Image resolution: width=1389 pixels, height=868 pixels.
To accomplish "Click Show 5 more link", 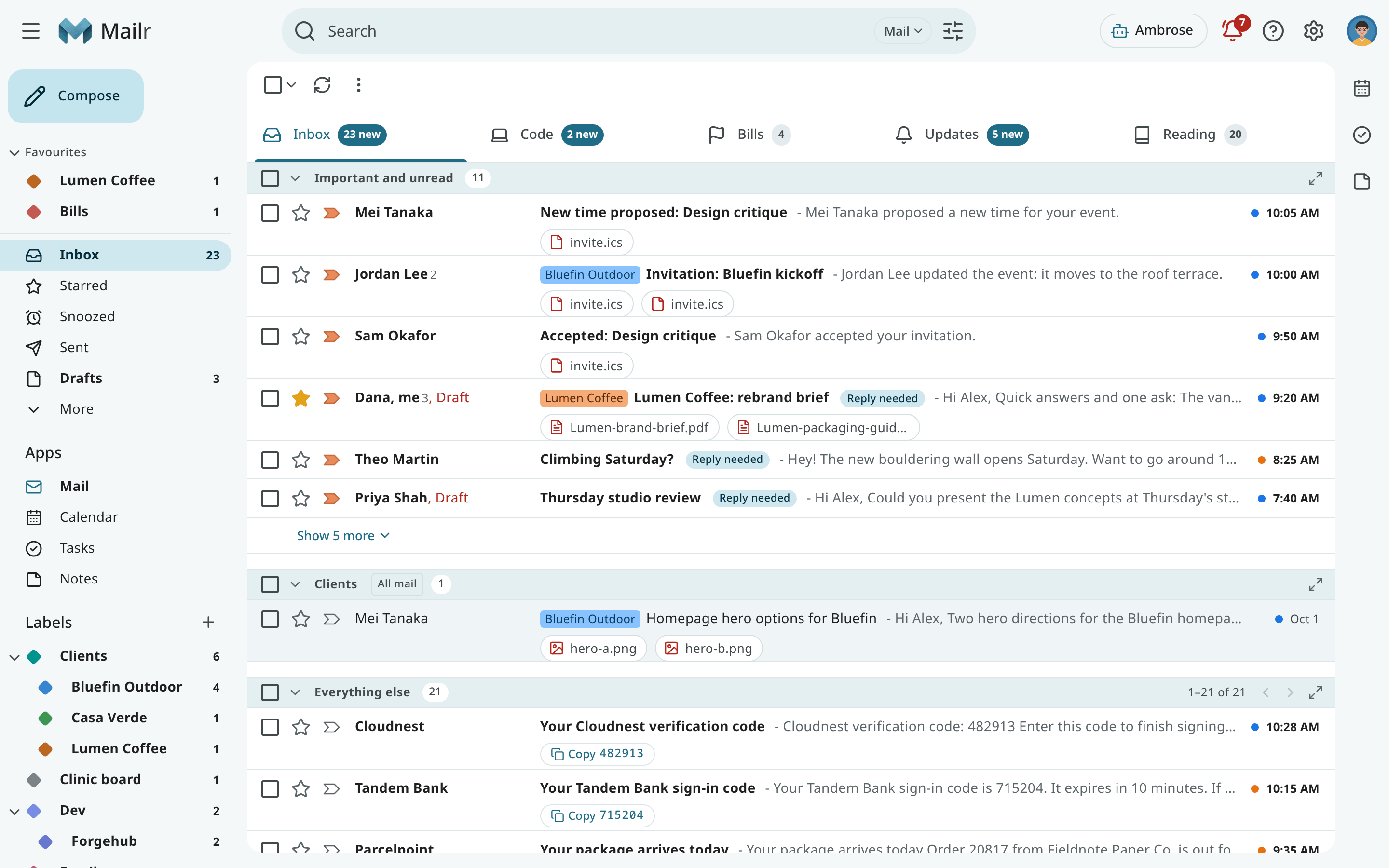I will tap(342, 536).
